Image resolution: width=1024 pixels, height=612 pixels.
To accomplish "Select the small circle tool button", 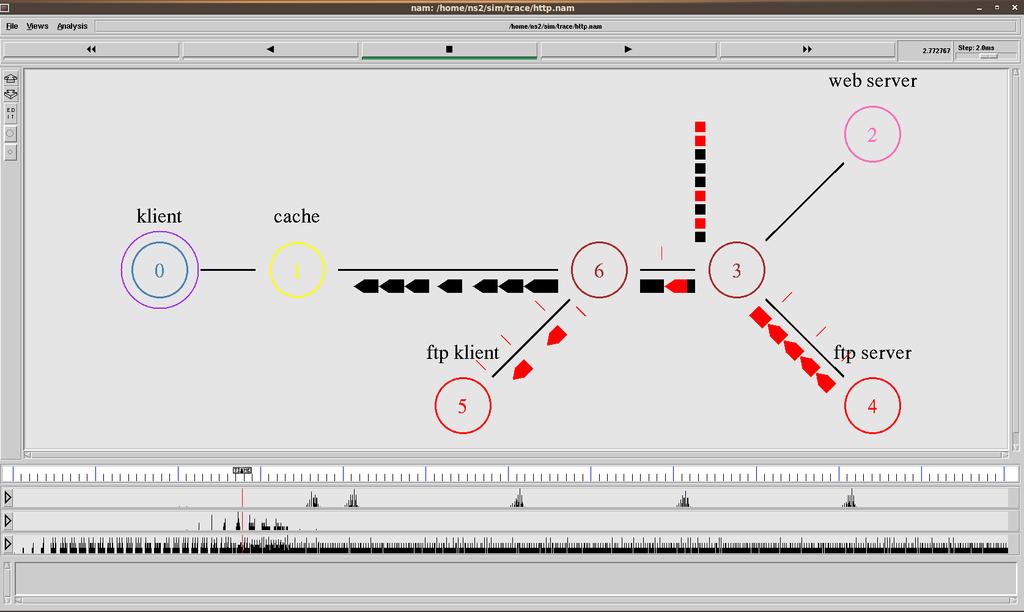I will [10, 152].
